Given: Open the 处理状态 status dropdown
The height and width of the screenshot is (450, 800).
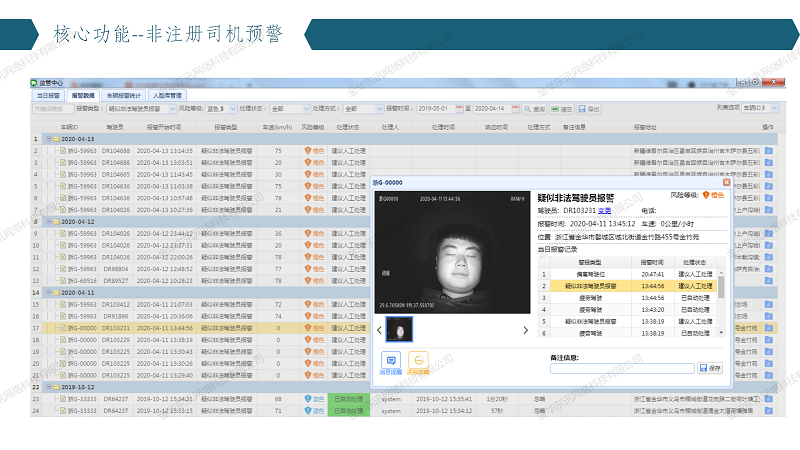Looking at the screenshot, I should coord(291,108).
